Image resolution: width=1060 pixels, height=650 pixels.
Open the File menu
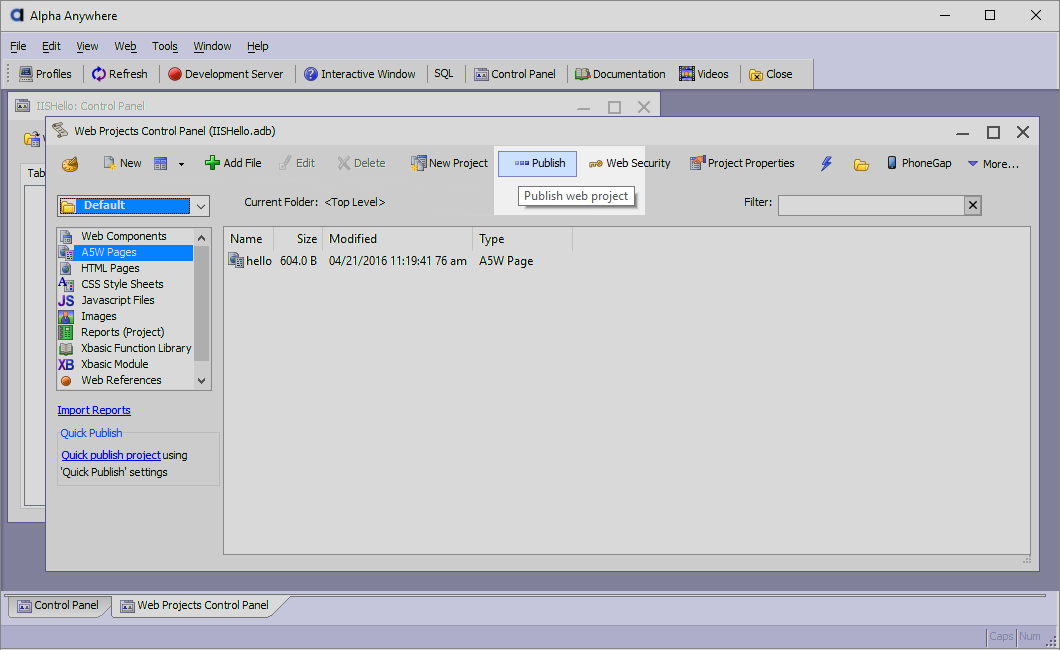tap(18, 46)
